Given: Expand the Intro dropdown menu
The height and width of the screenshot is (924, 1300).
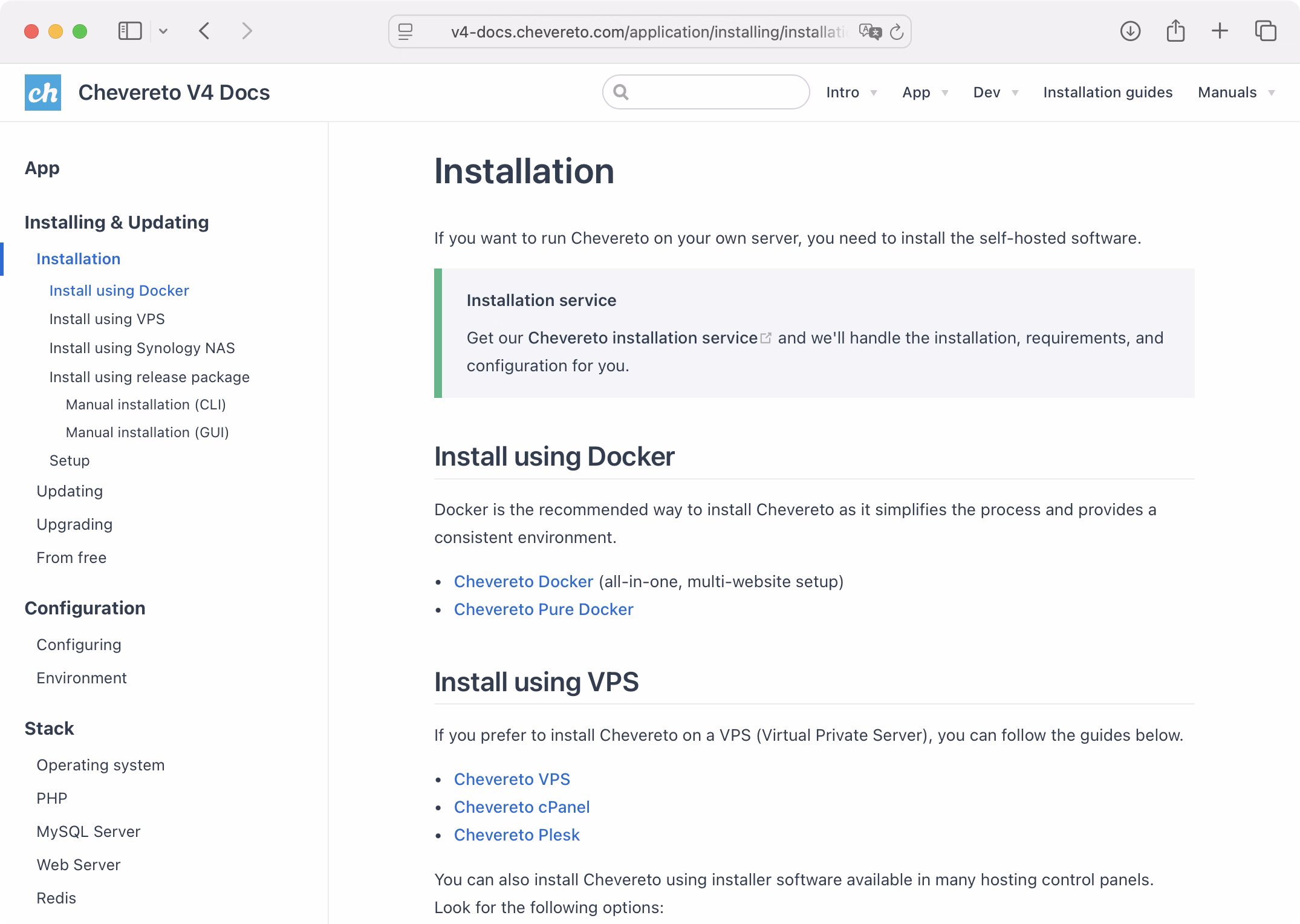Looking at the screenshot, I should click(852, 93).
